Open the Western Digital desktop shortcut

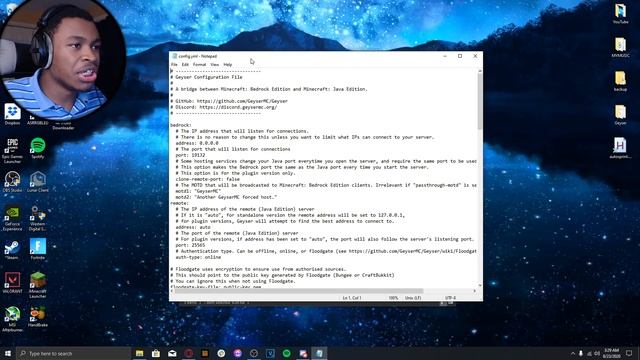[38, 218]
